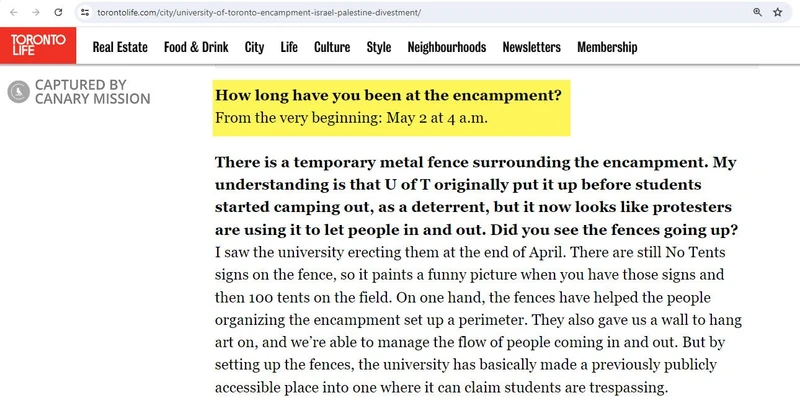Click the browser forward arrow
The width and height of the screenshot is (800, 419).
click(x=36, y=12)
